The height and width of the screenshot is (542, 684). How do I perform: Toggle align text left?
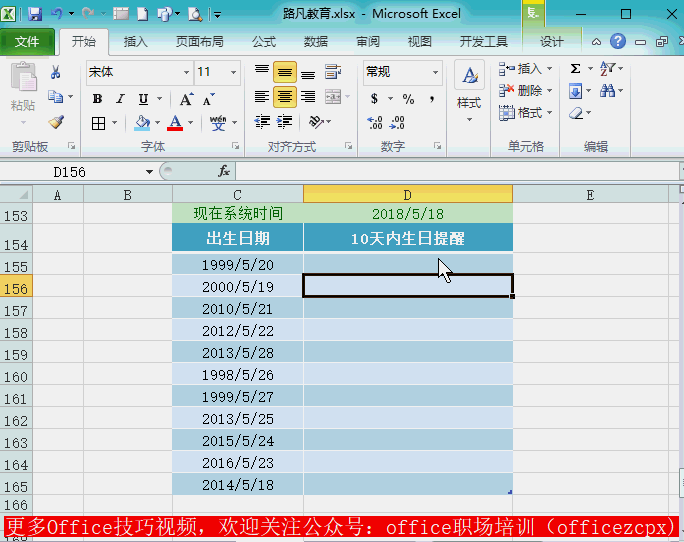pos(262,97)
